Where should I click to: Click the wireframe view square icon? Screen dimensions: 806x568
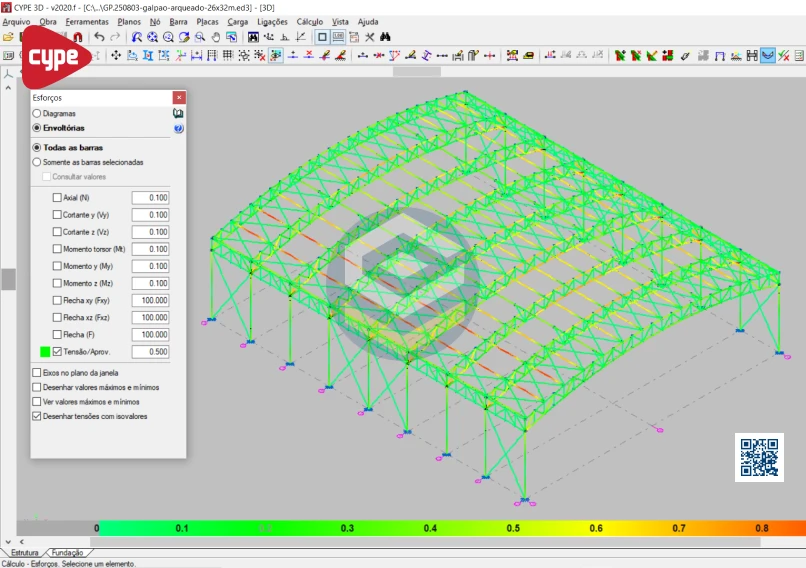[322, 37]
